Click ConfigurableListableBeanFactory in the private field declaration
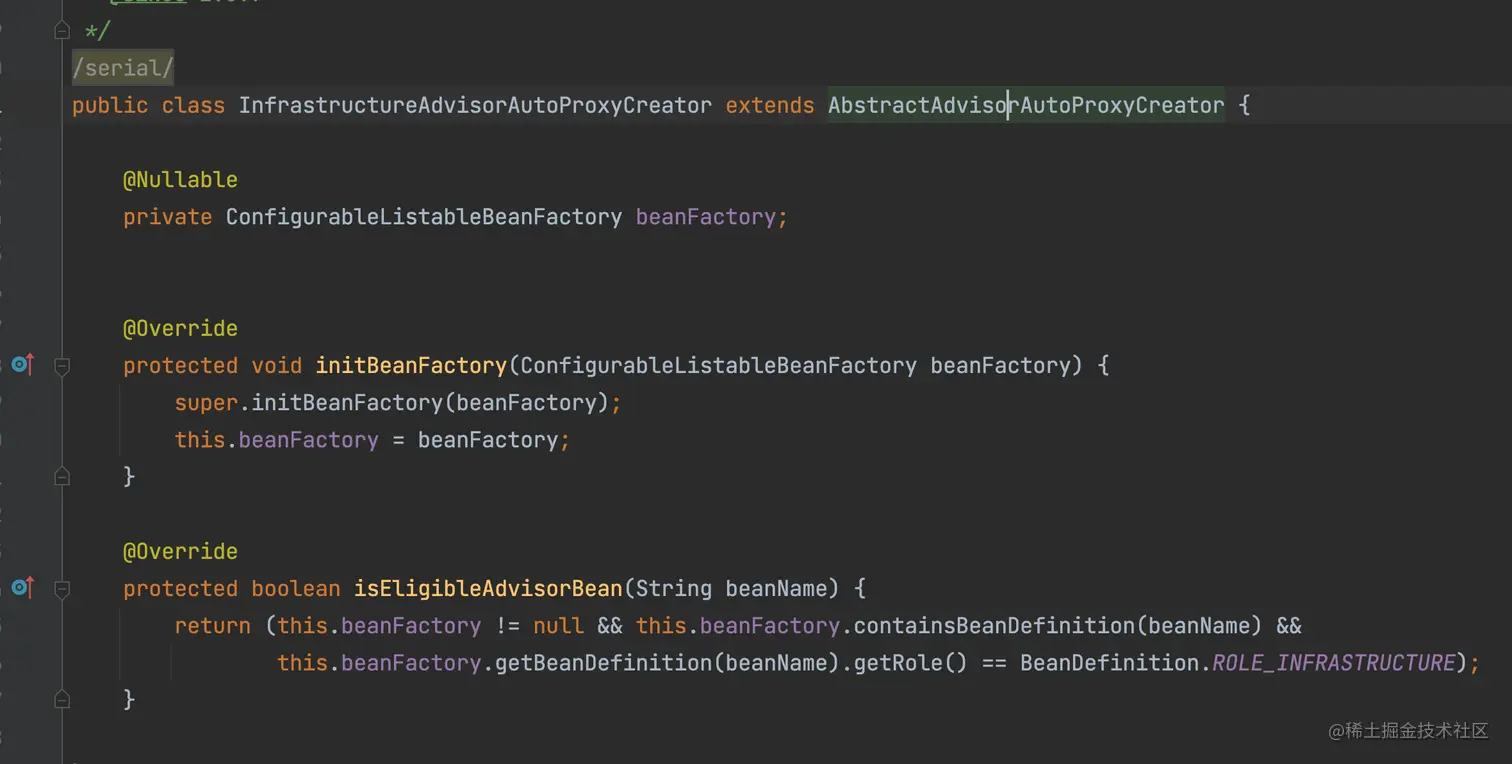The image size is (1512, 764). tap(424, 217)
